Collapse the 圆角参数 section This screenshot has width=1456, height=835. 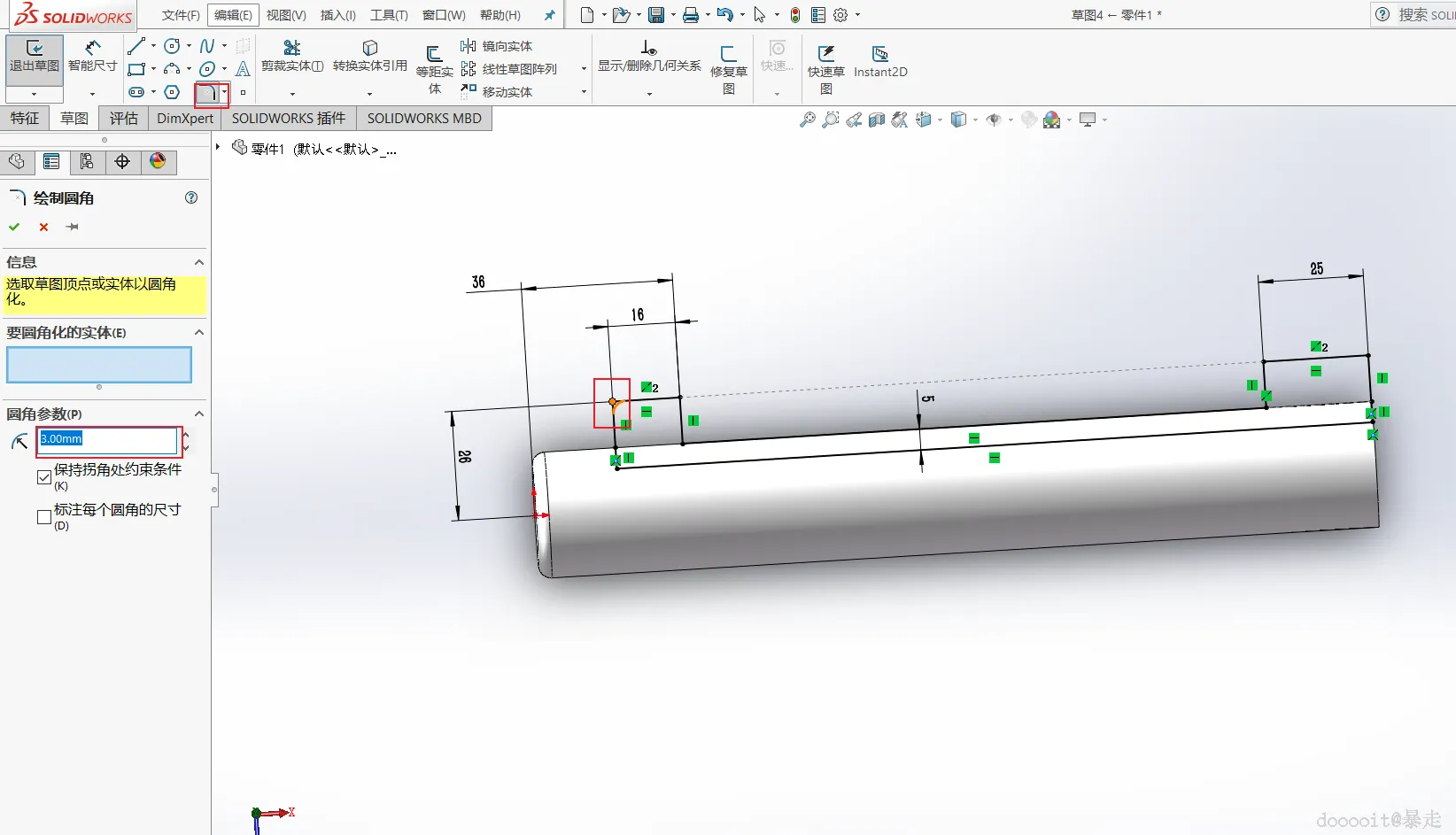(x=199, y=414)
